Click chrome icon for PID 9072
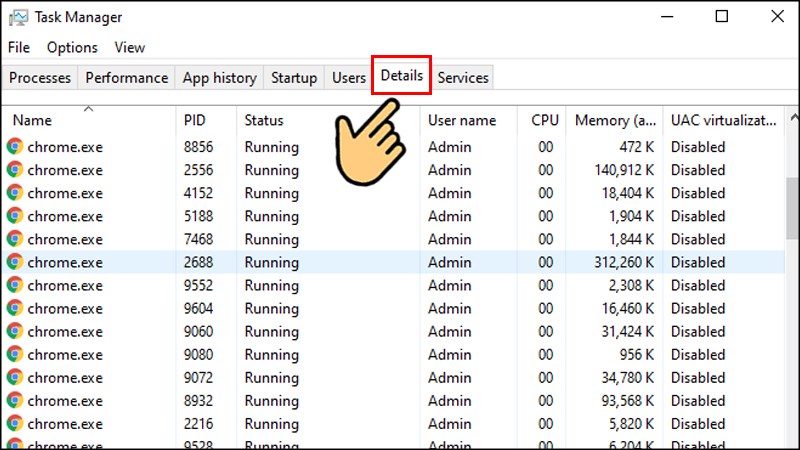 tap(15, 377)
